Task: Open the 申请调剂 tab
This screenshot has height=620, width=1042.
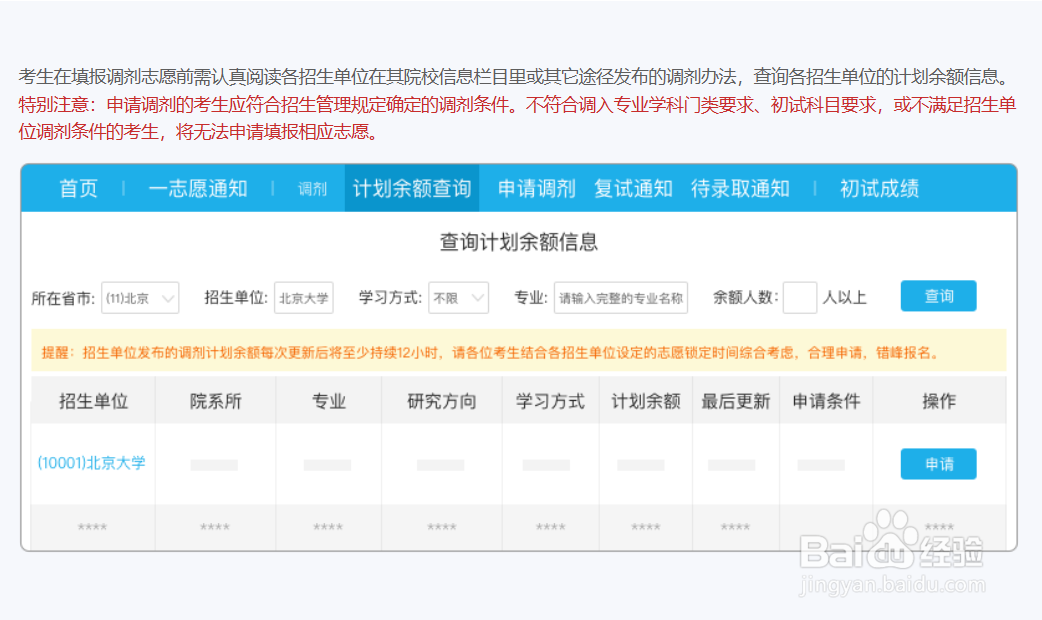Action: [535, 188]
